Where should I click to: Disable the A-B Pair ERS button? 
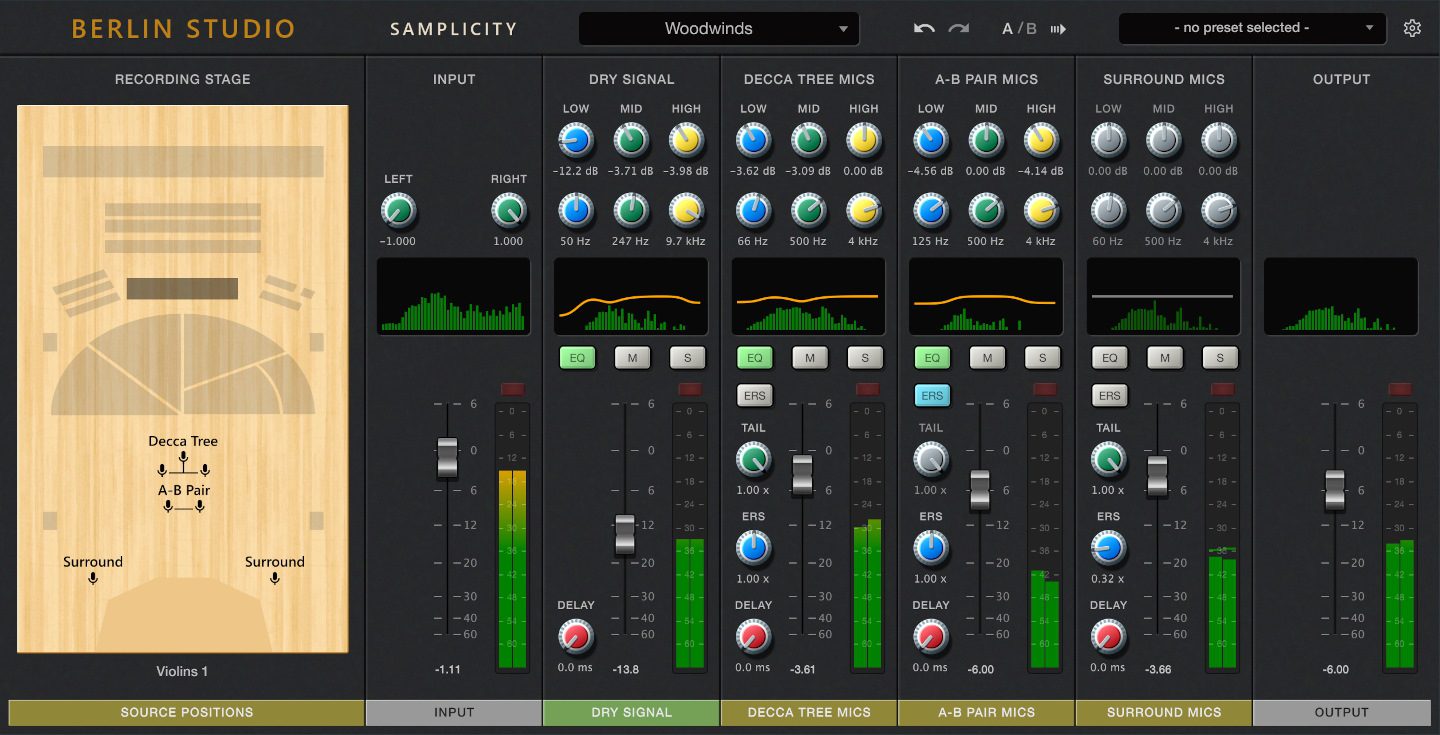click(932, 396)
